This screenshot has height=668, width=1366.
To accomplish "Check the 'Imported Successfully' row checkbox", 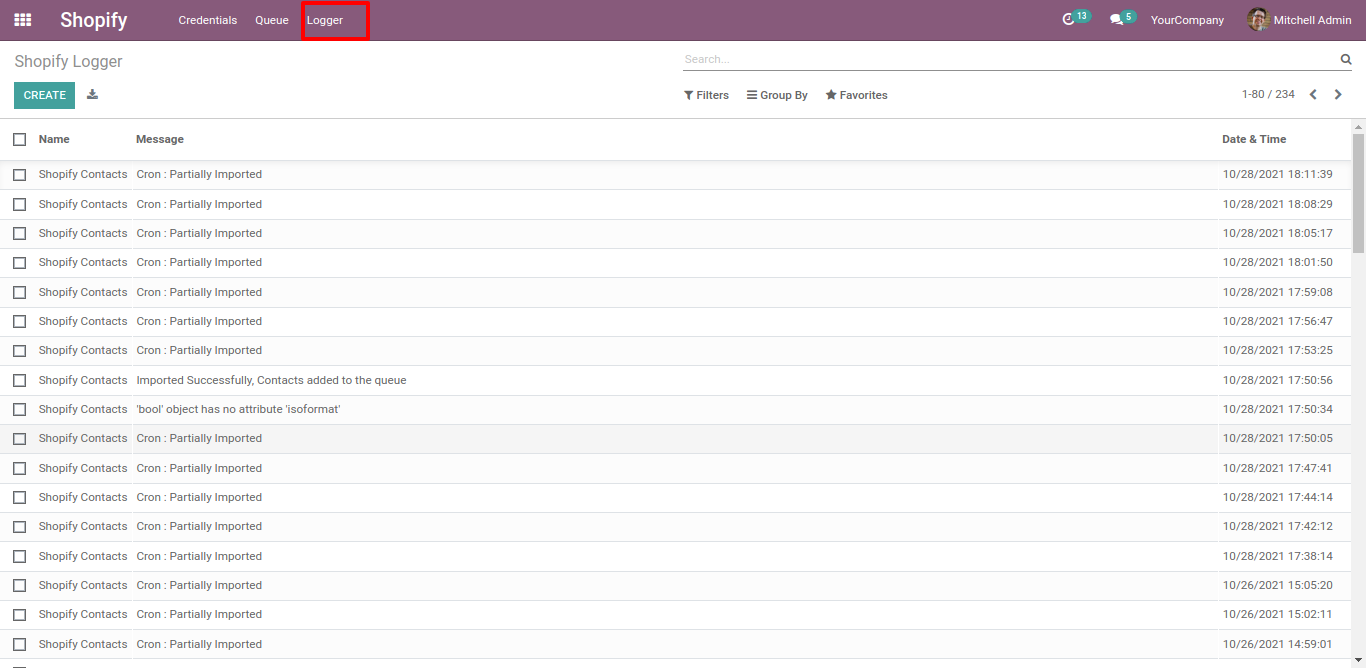I will point(19,380).
